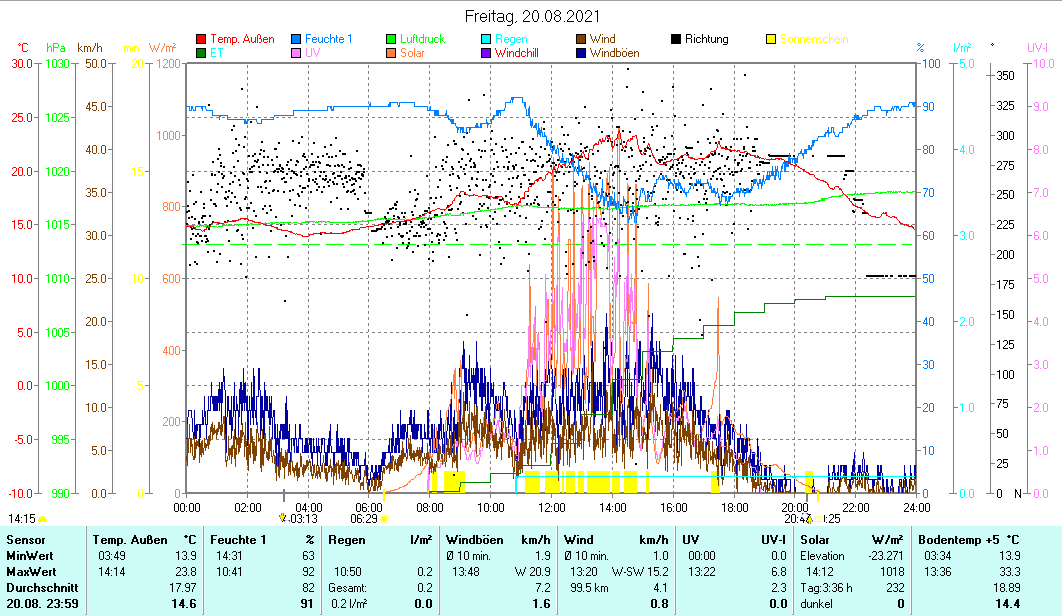Click the gust max value 'W 20.9'

[x=533, y=572]
